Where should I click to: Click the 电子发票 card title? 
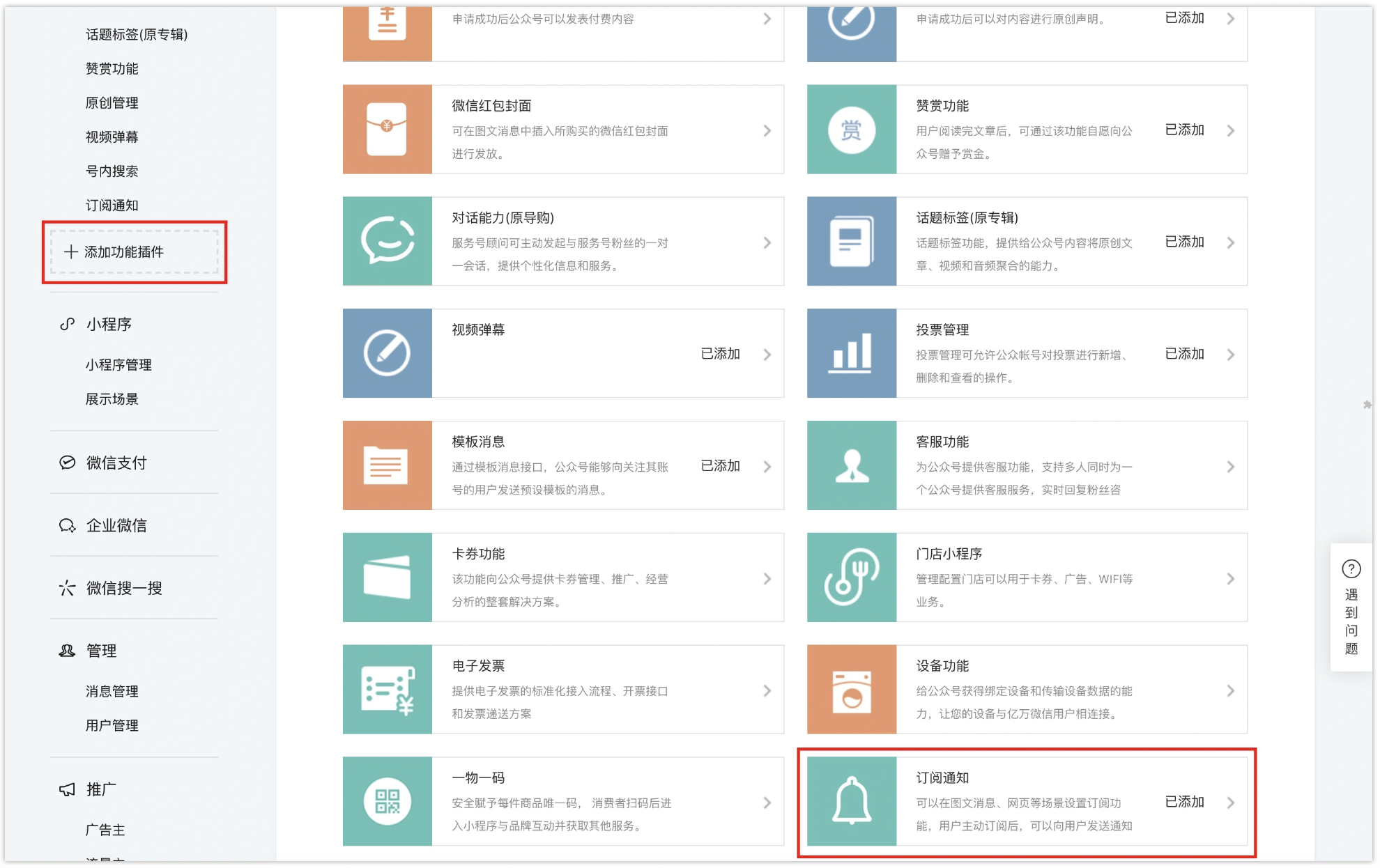478,665
